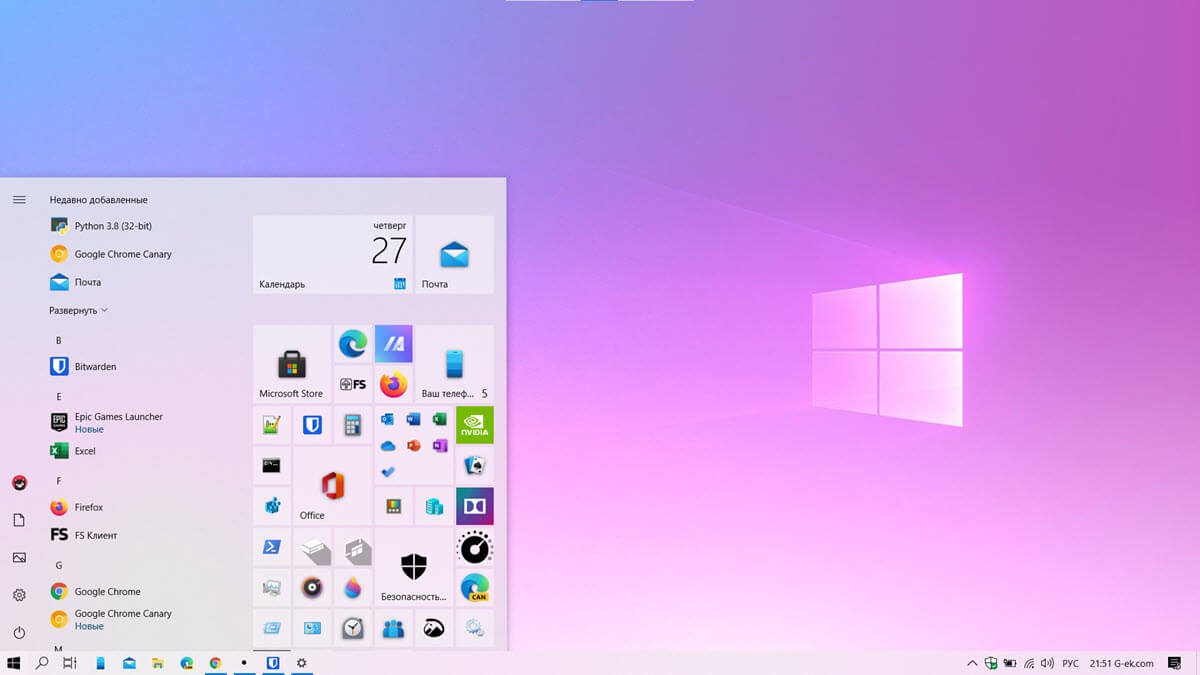1200x675 pixels.
Task: Open the Calculator tile
Action: click(x=352, y=425)
